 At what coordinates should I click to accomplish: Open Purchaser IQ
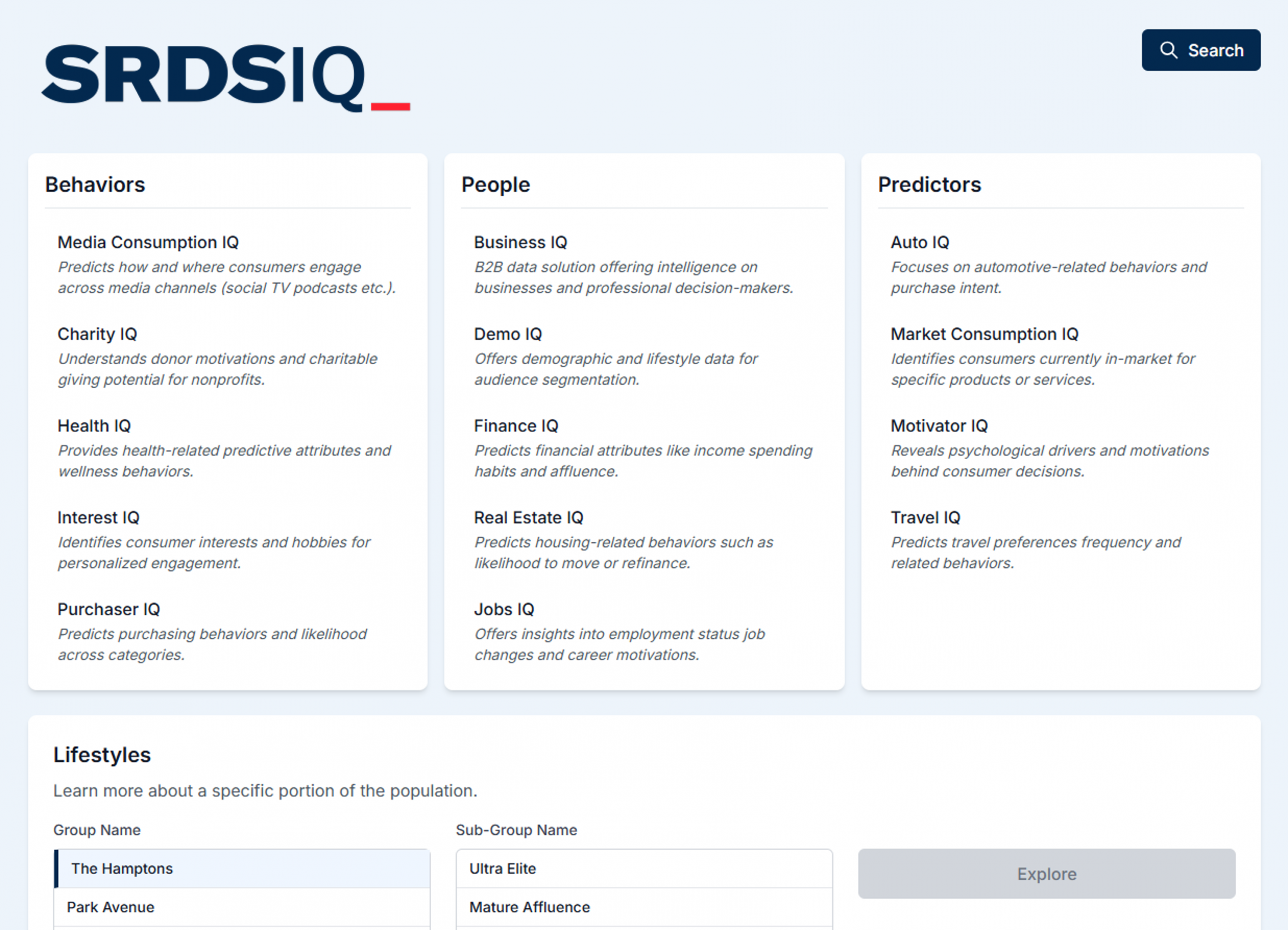(109, 609)
